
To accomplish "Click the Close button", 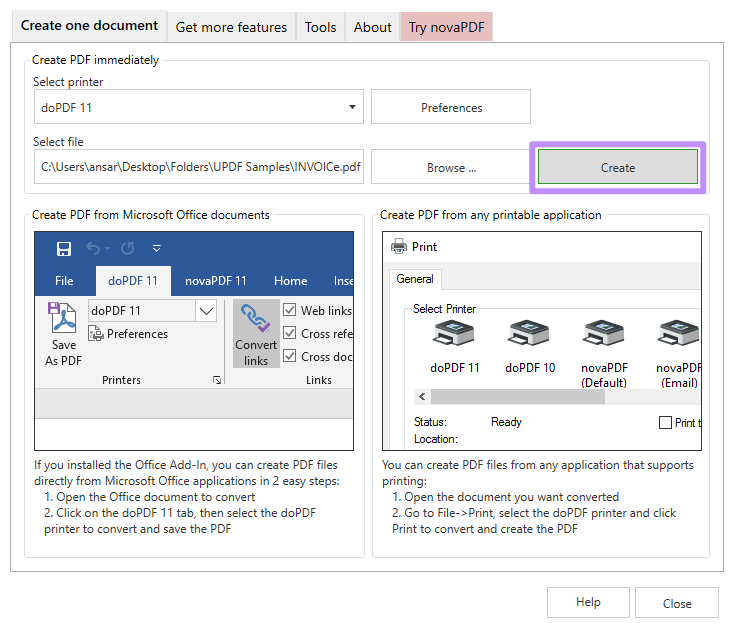I will (x=677, y=602).
